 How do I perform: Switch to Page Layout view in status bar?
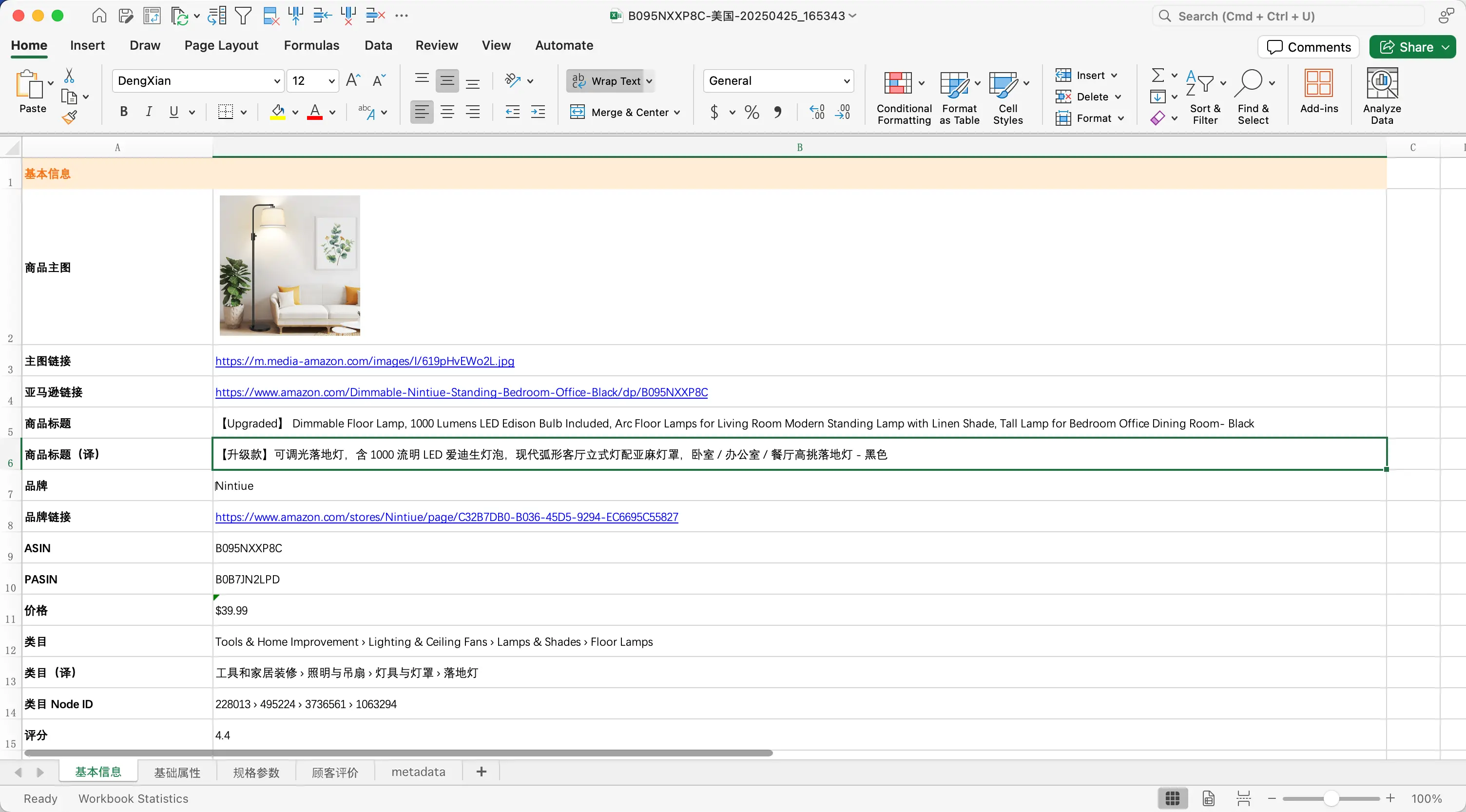pos(1208,798)
